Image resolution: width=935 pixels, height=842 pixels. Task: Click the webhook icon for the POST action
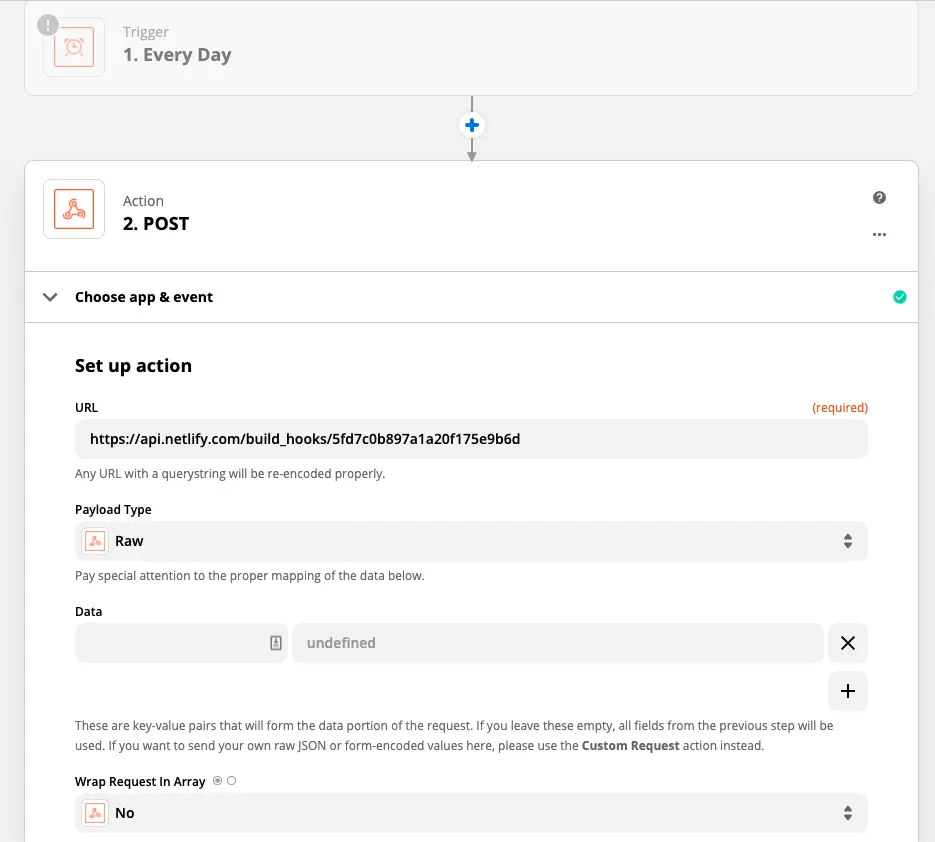[74, 209]
